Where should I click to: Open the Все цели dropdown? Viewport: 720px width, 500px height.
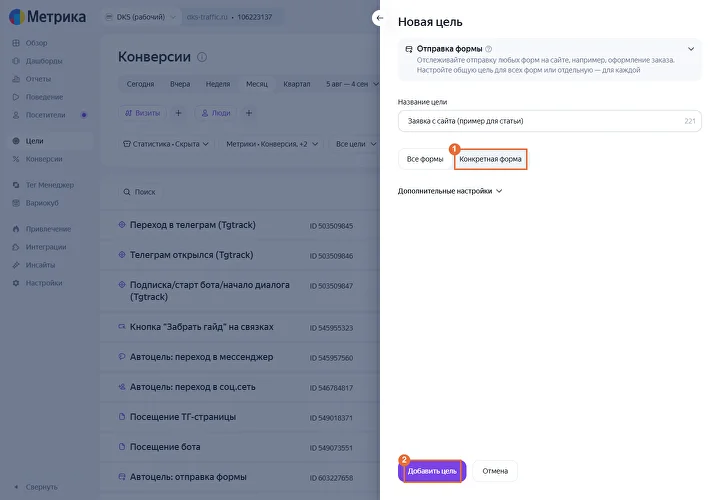pyautogui.click(x=356, y=144)
